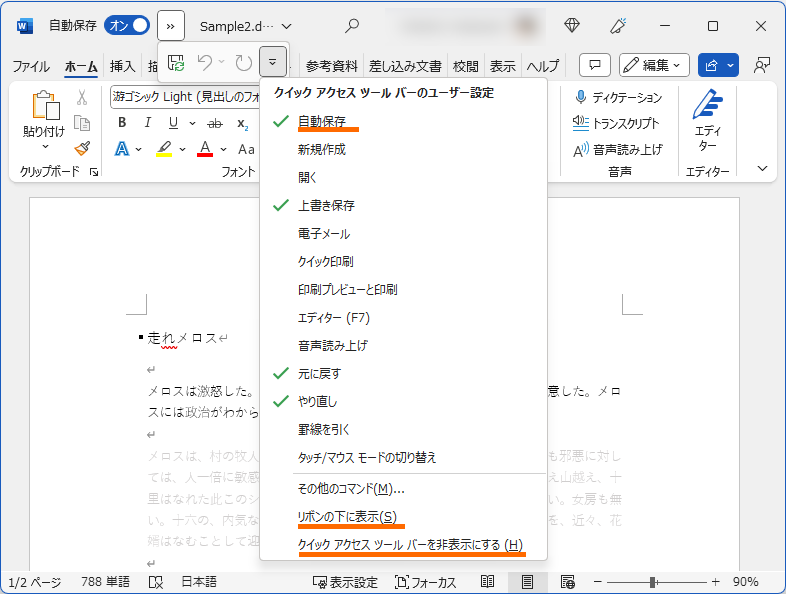Viewport: 786px width, 594px height.
Task: Choose リボンの下に表示(S) menu entry
Action: (404, 517)
